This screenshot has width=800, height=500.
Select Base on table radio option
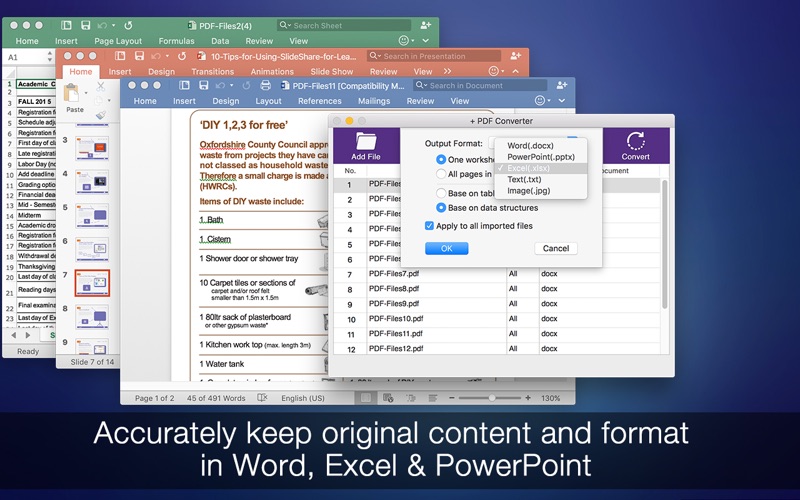[x=441, y=193]
